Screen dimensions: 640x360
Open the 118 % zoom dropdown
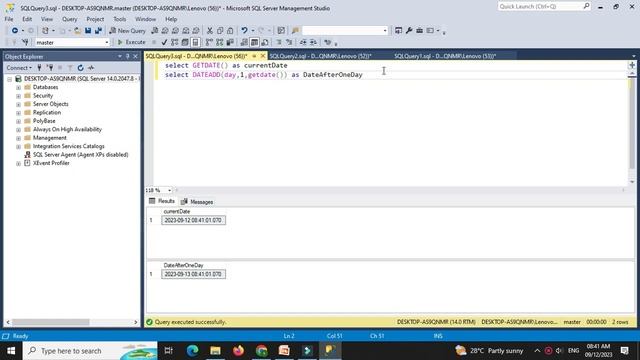(x=169, y=190)
